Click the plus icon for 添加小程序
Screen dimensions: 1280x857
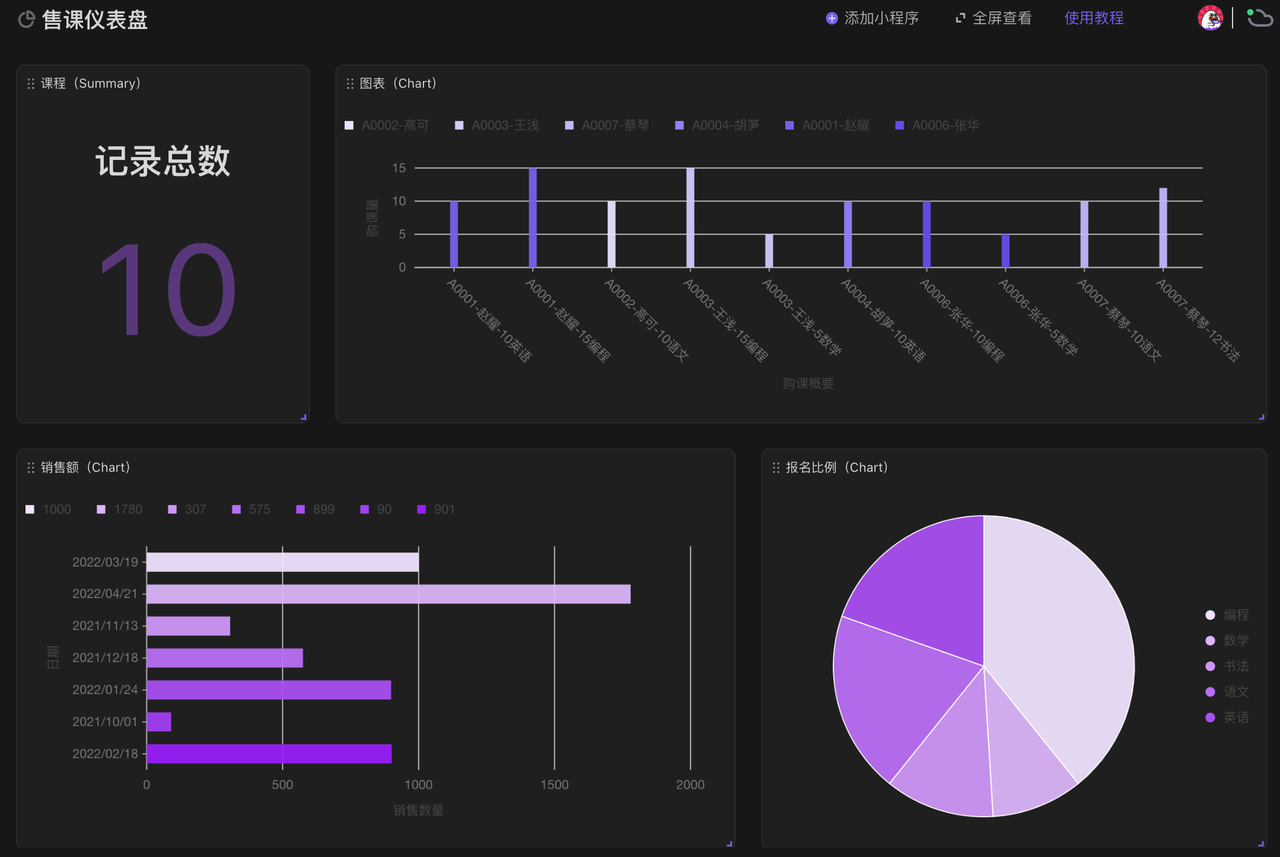point(831,18)
